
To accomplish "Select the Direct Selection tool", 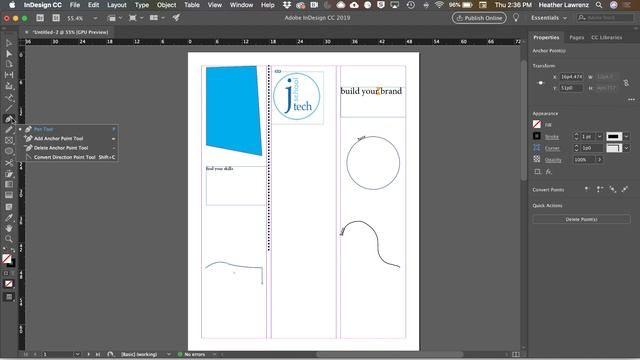I will coord(9,54).
